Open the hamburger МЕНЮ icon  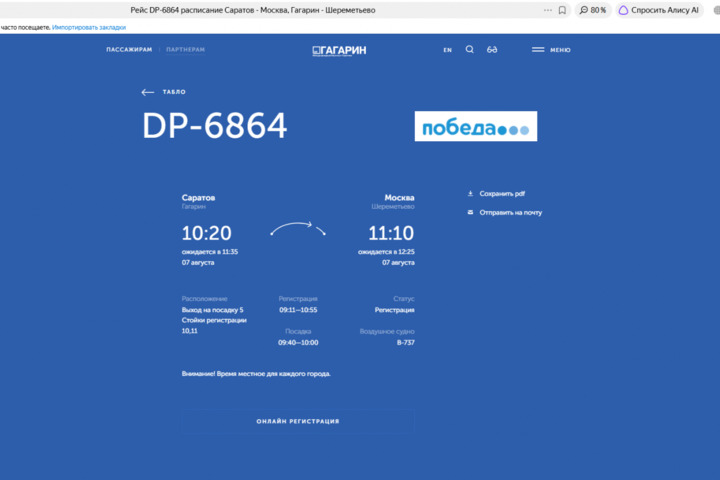[538, 50]
